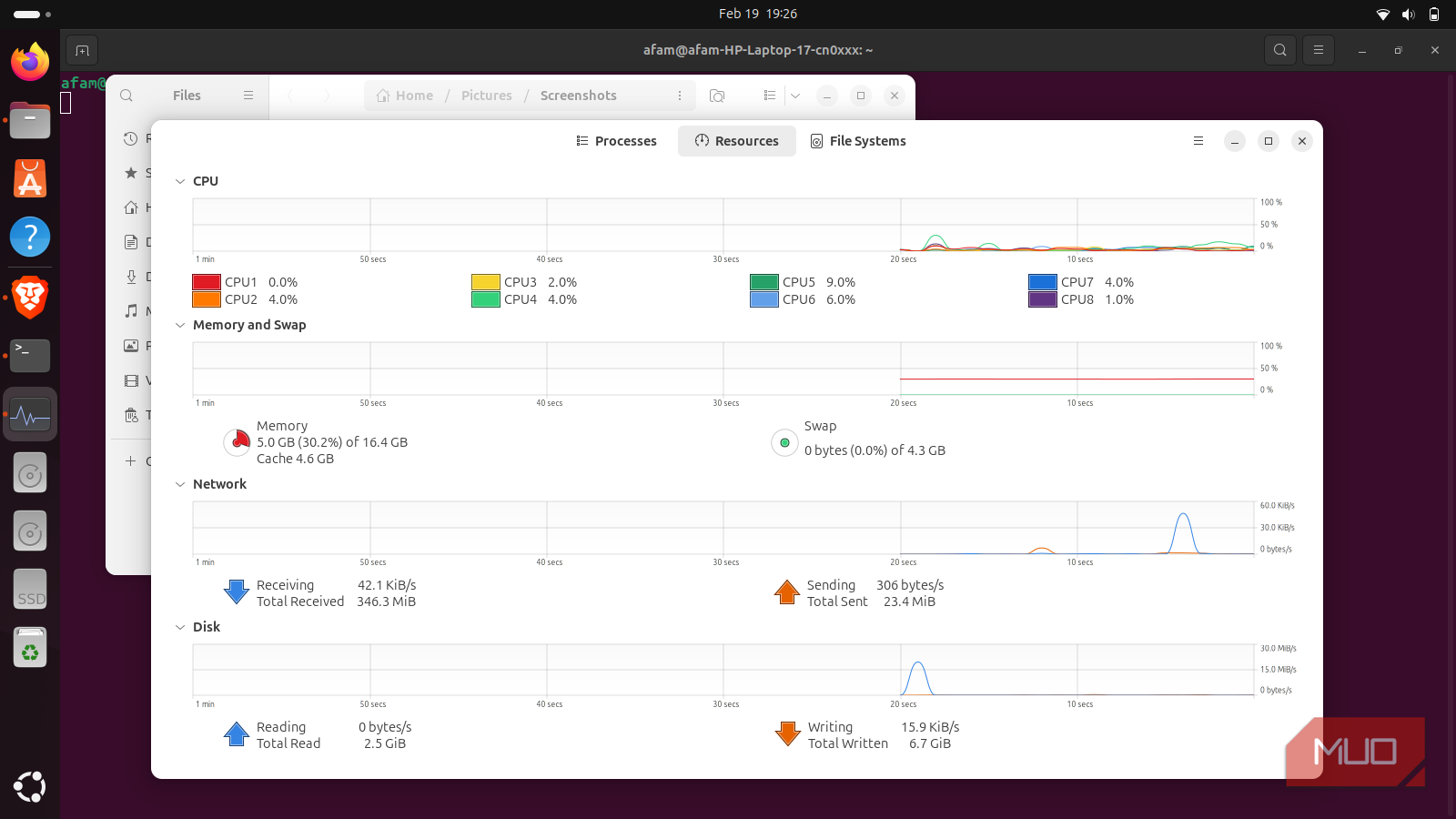Collapse the Network section
Screen dimensions: 1456x819
pos(180,484)
